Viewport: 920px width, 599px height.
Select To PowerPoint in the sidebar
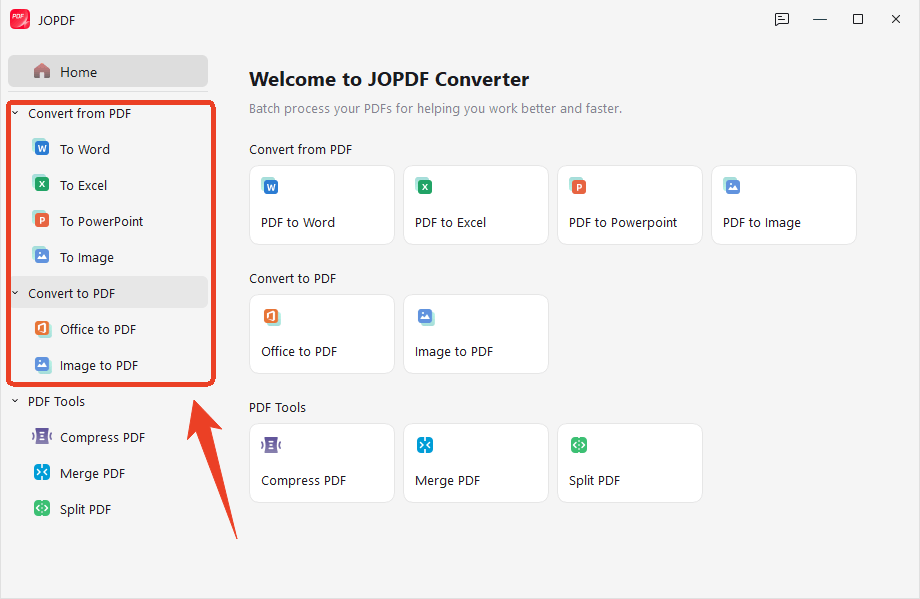[108, 221]
